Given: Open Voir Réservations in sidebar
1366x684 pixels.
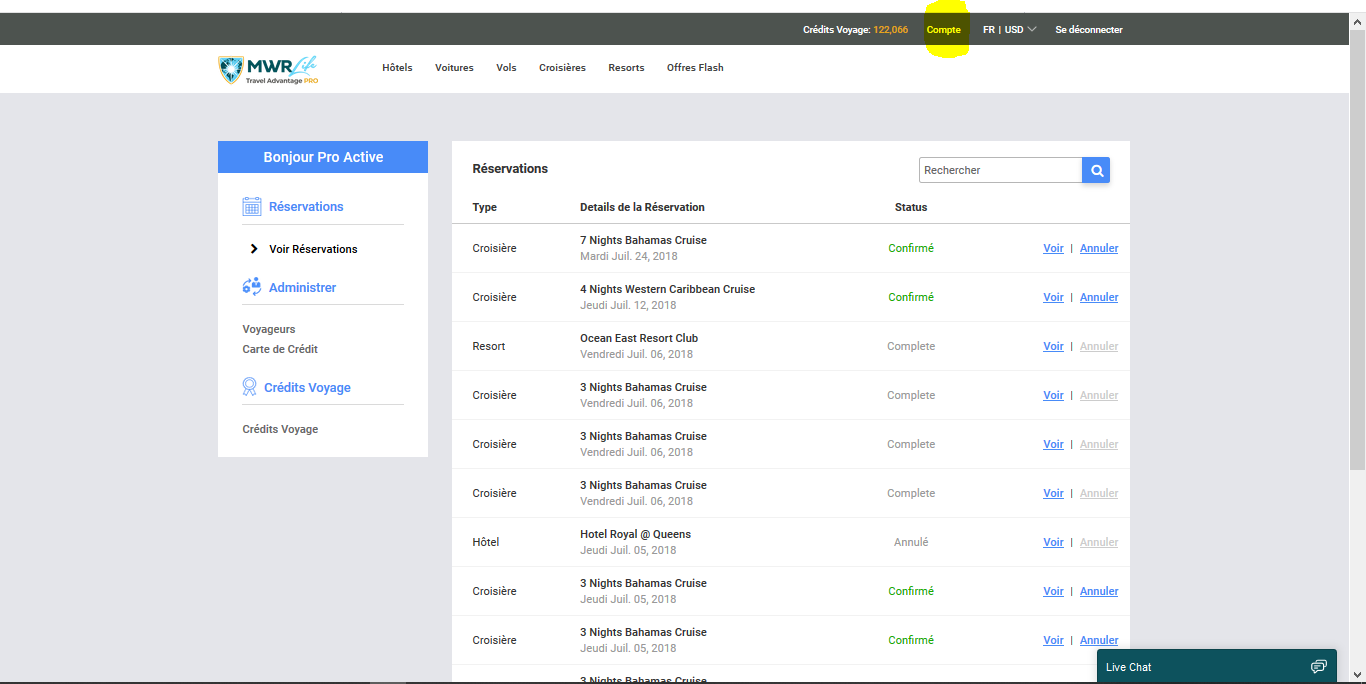Looking at the screenshot, I should click(313, 249).
